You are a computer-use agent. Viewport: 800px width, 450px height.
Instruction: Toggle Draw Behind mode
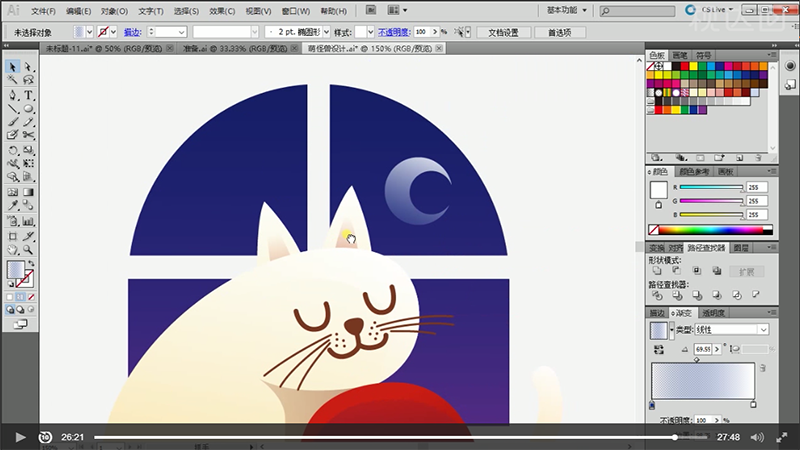coord(20,310)
